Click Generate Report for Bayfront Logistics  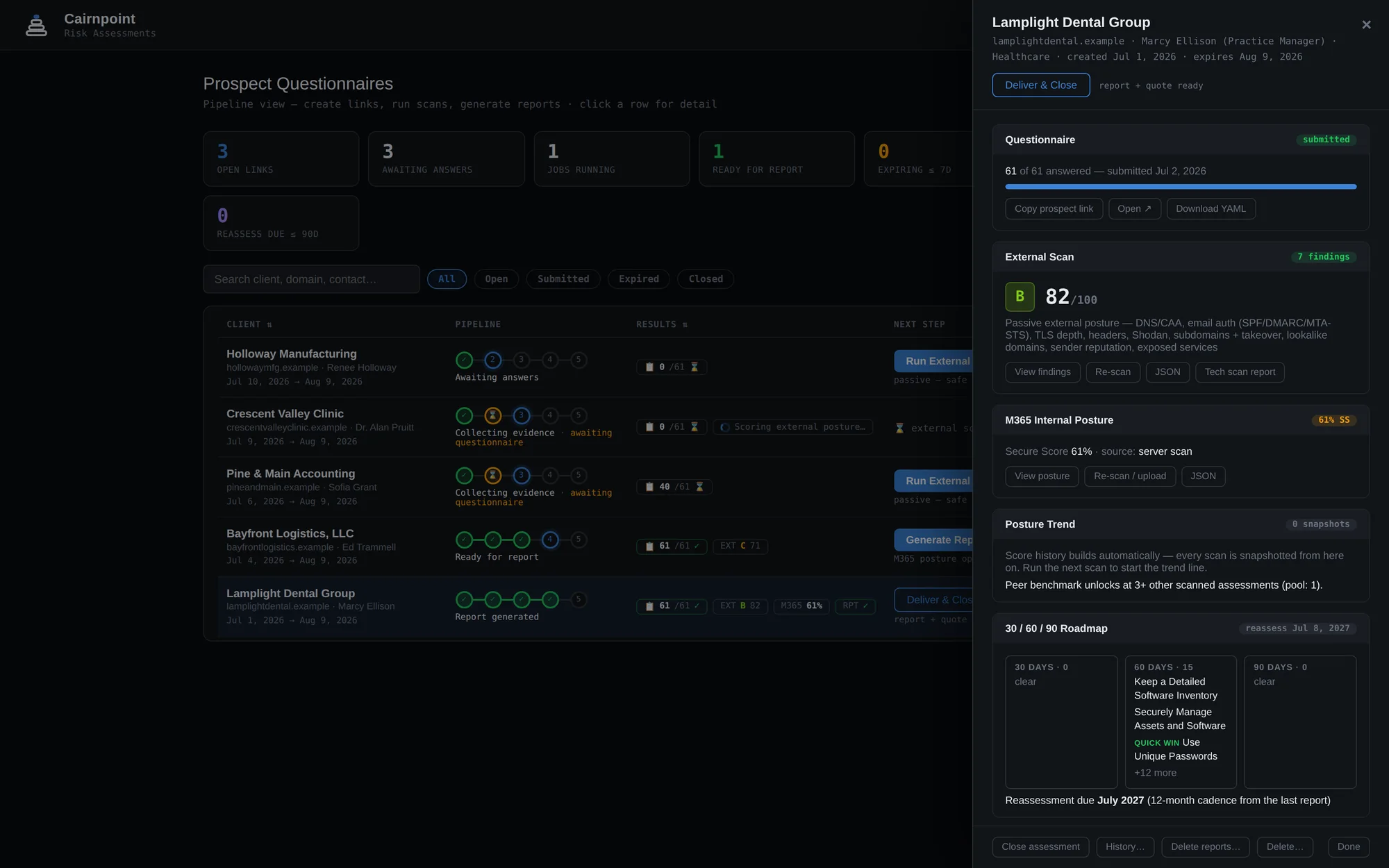point(933,540)
